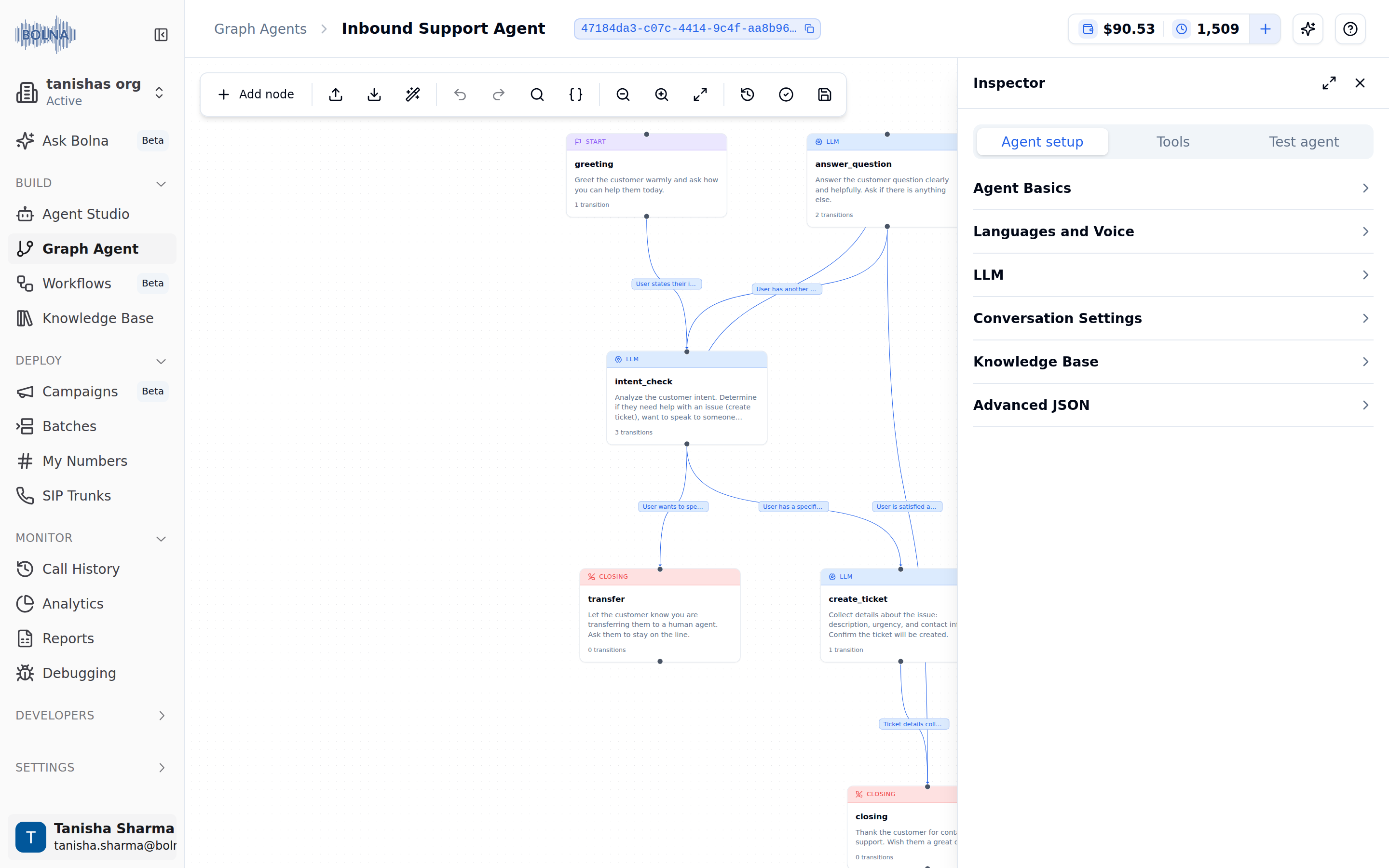The width and height of the screenshot is (1389, 868).
Task: Expand the Inspector panel to full size
Action: (1329, 83)
